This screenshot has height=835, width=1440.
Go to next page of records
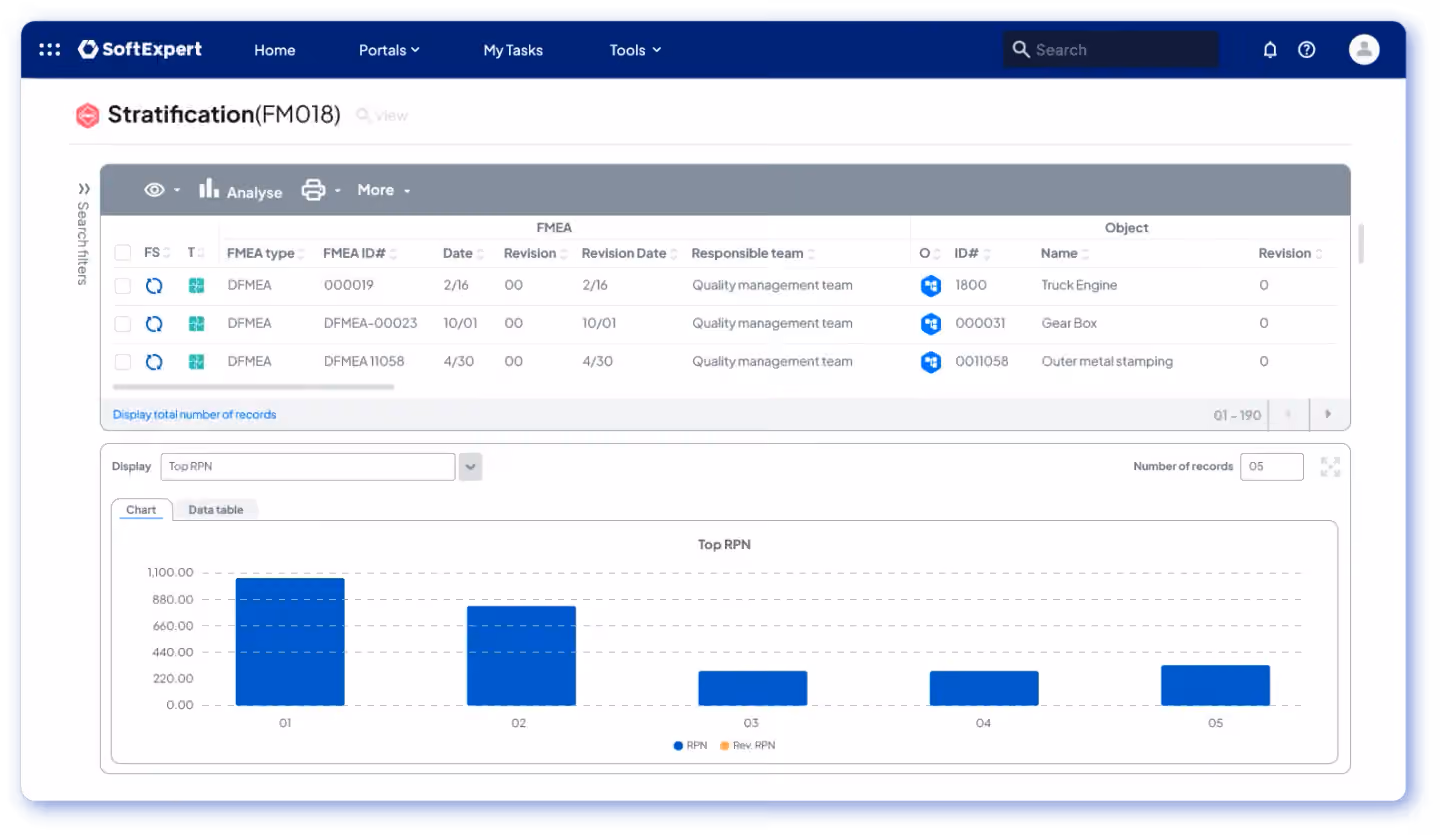[x=1329, y=414]
